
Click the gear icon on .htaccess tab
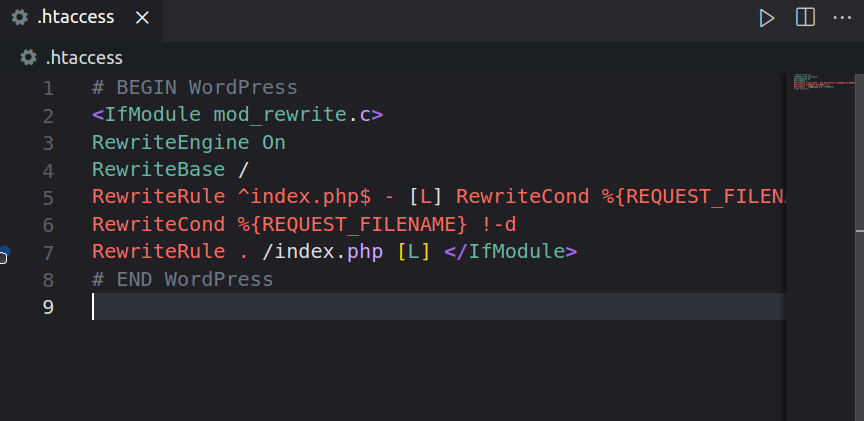point(19,18)
